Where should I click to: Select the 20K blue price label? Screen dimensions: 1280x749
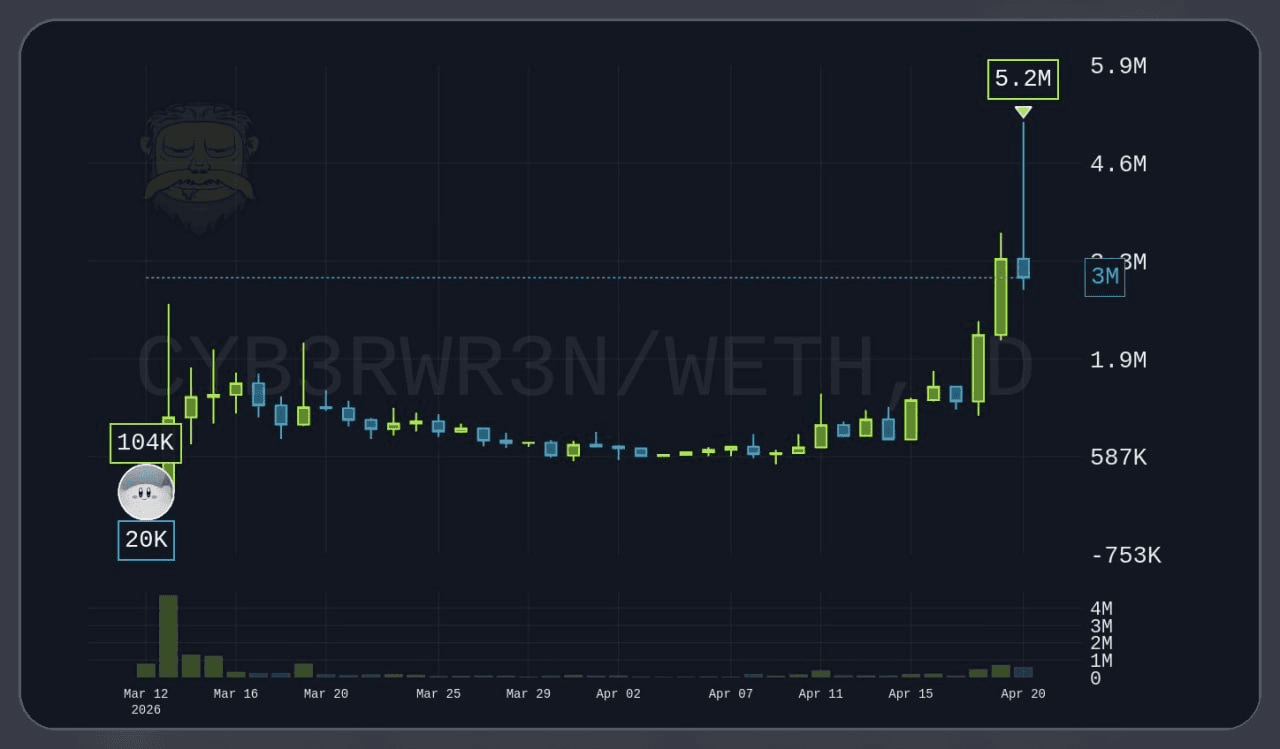[x=146, y=539]
